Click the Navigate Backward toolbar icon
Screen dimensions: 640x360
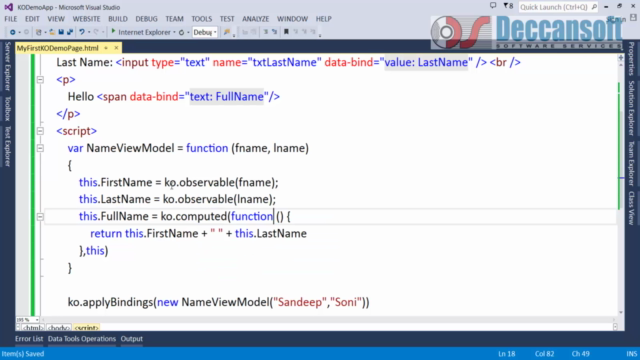click(13, 32)
